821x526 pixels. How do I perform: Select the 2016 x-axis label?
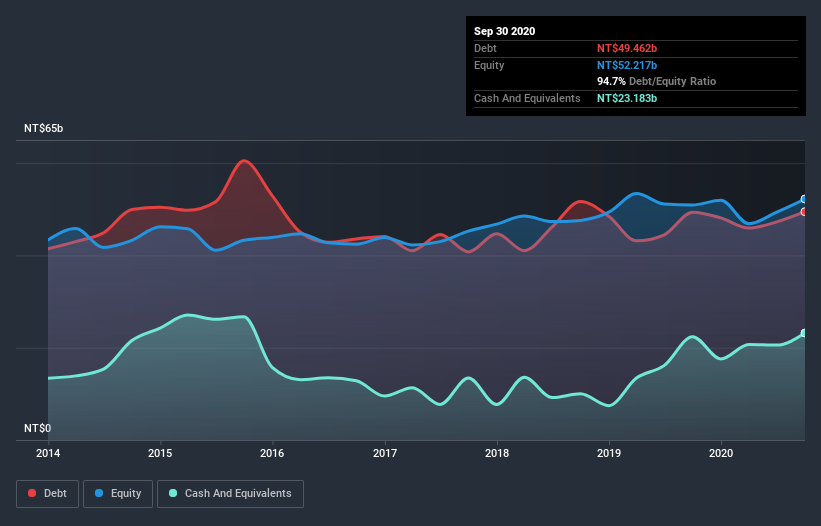click(272, 453)
